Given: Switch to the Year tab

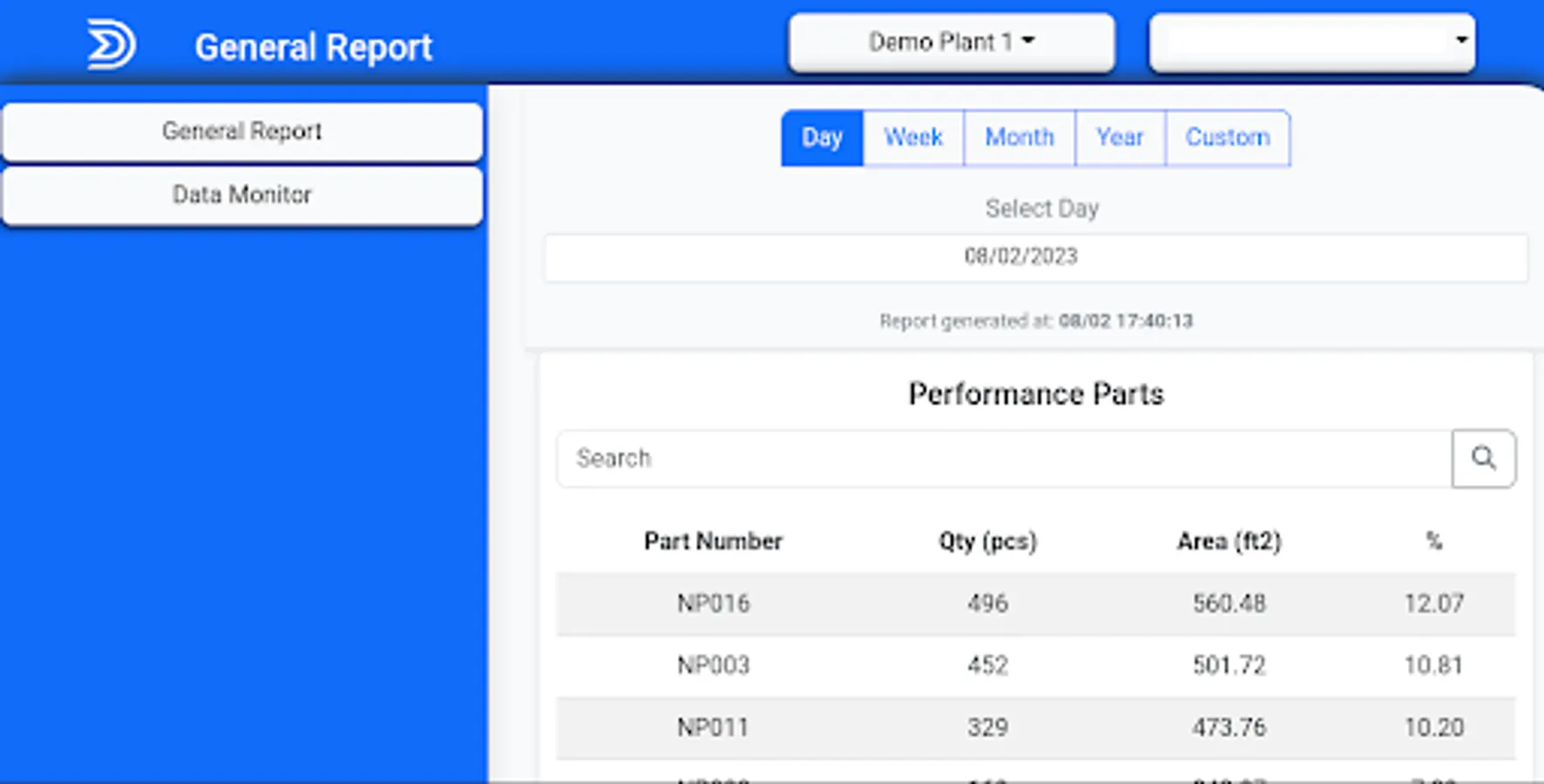Looking at the screenshot, I should (x=1120, y=138).
